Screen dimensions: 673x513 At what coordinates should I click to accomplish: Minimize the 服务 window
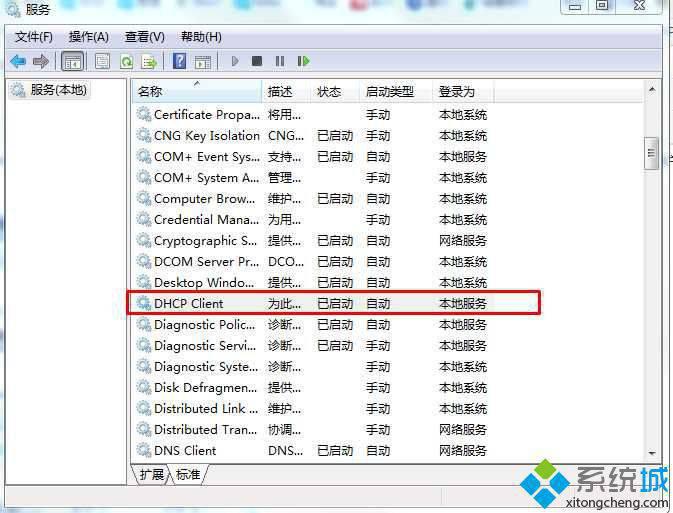pyautogui.click(x=575, y=6)
